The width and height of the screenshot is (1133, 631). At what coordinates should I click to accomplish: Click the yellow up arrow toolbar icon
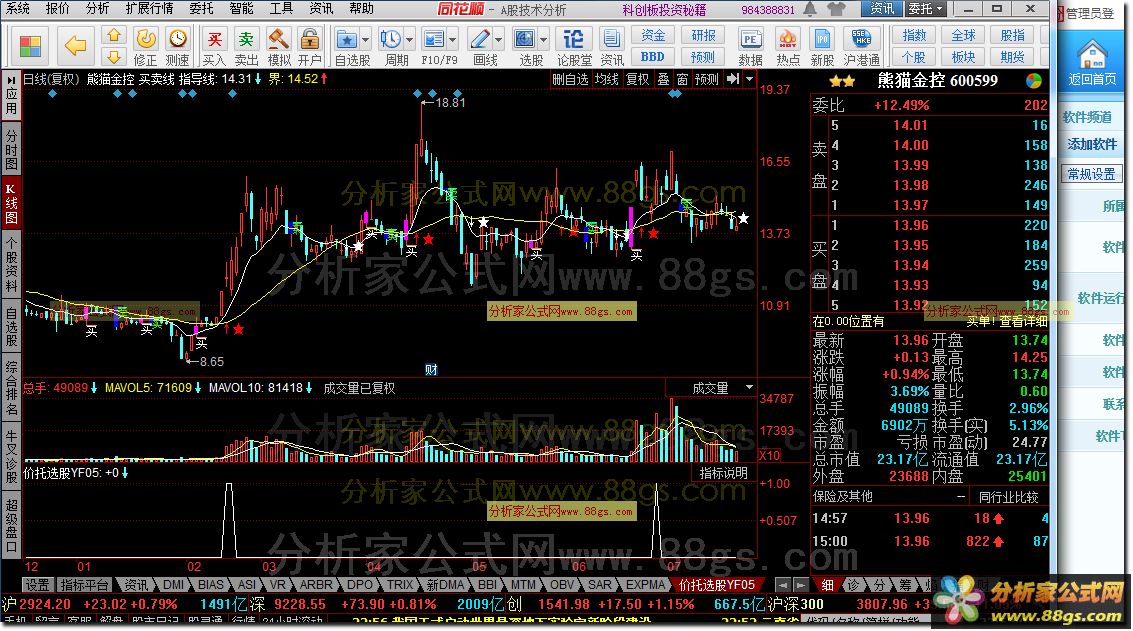click(x=113, y=35)
